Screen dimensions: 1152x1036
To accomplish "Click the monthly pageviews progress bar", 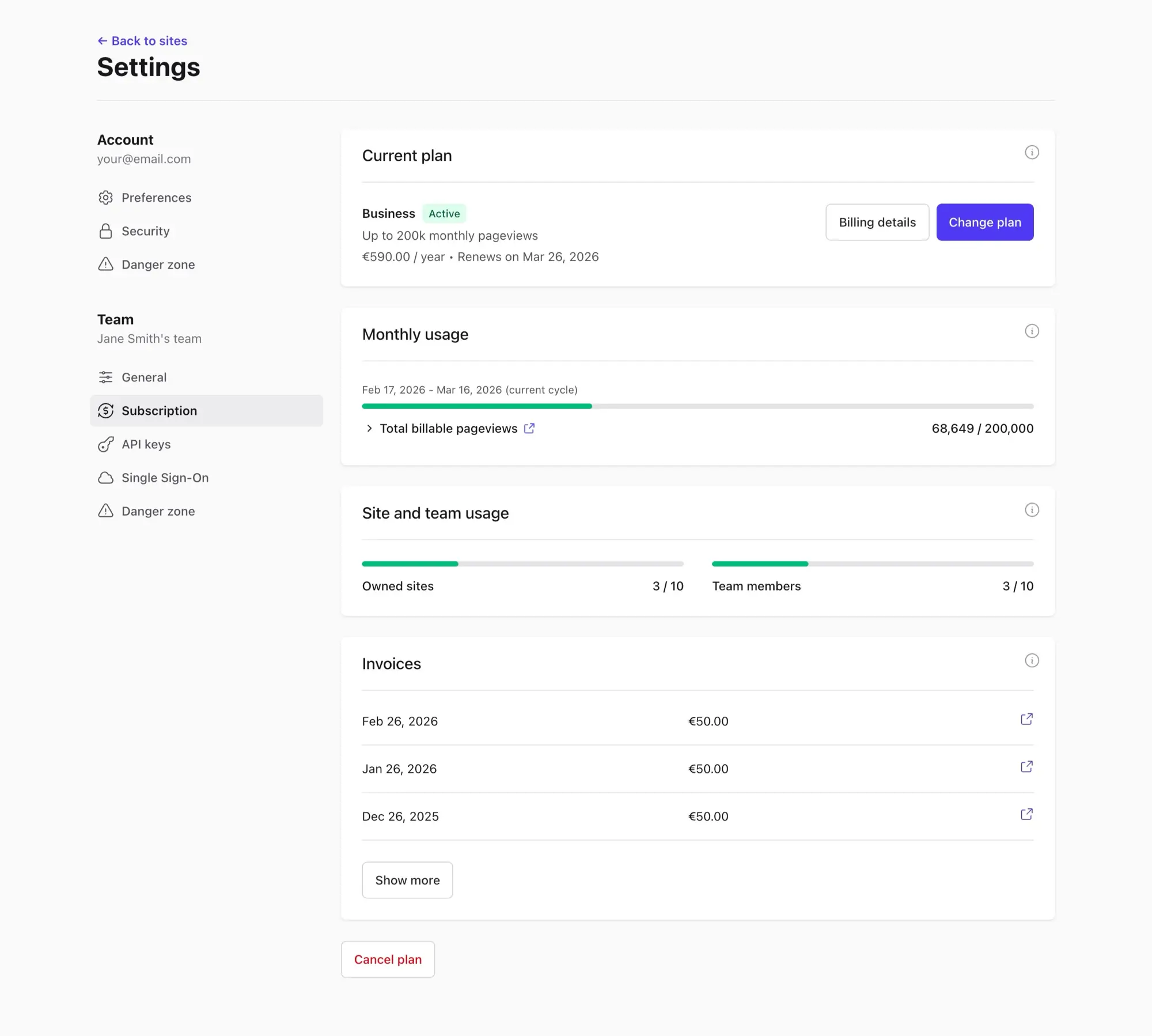I will [697, 406].
